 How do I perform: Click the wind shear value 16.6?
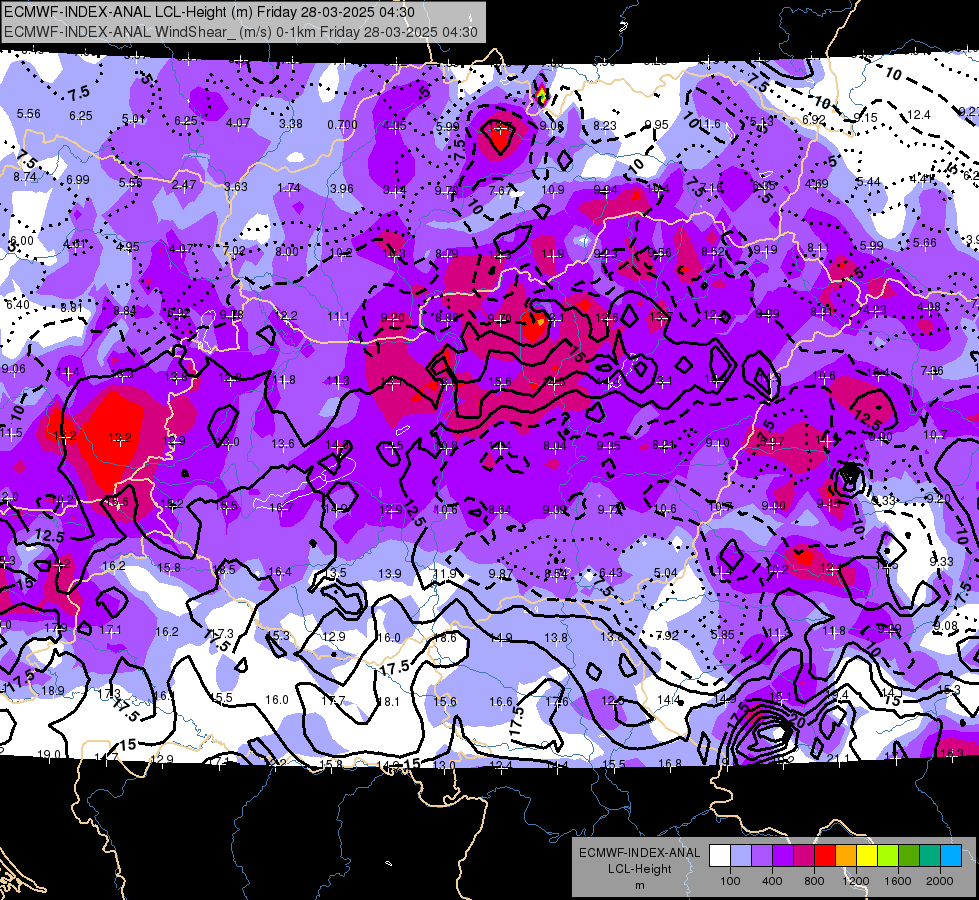point(501,702)
